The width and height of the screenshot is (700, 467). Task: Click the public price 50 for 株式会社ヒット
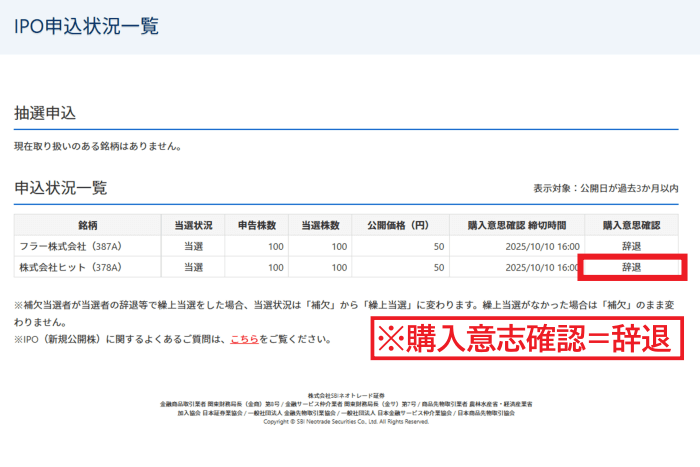[x=438, y=267]
